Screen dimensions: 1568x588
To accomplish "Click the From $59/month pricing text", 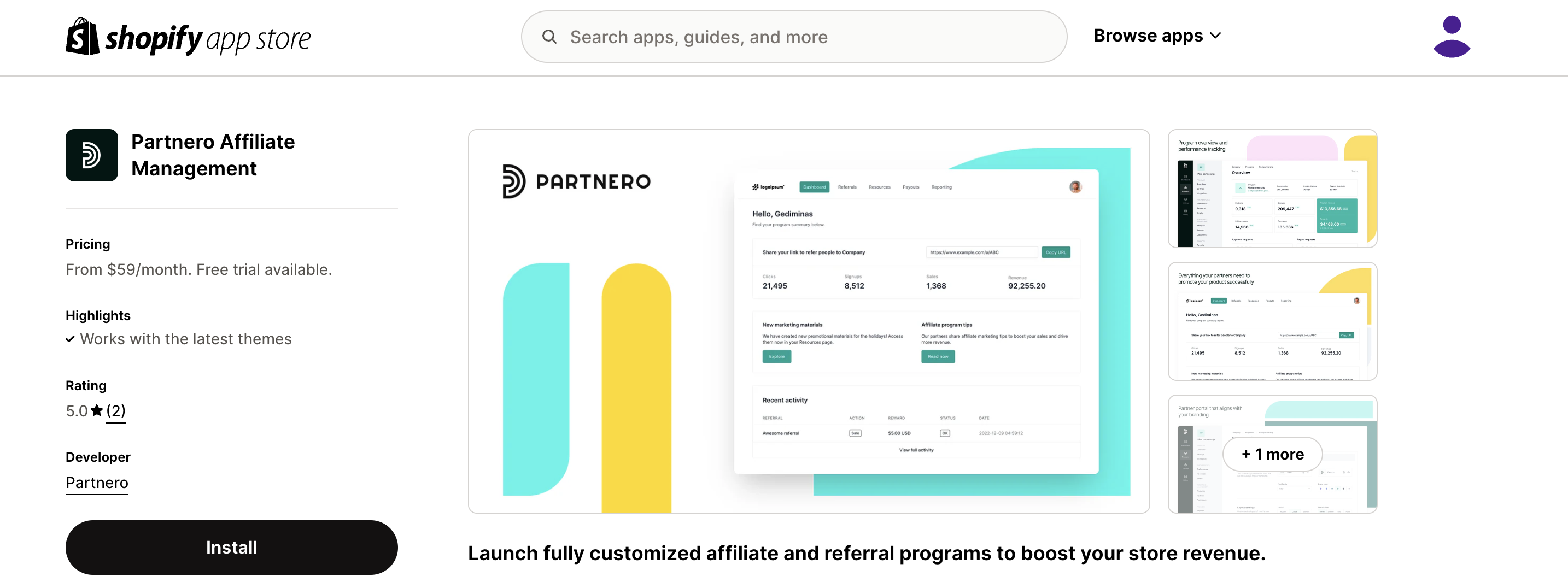I will (199, 269).
